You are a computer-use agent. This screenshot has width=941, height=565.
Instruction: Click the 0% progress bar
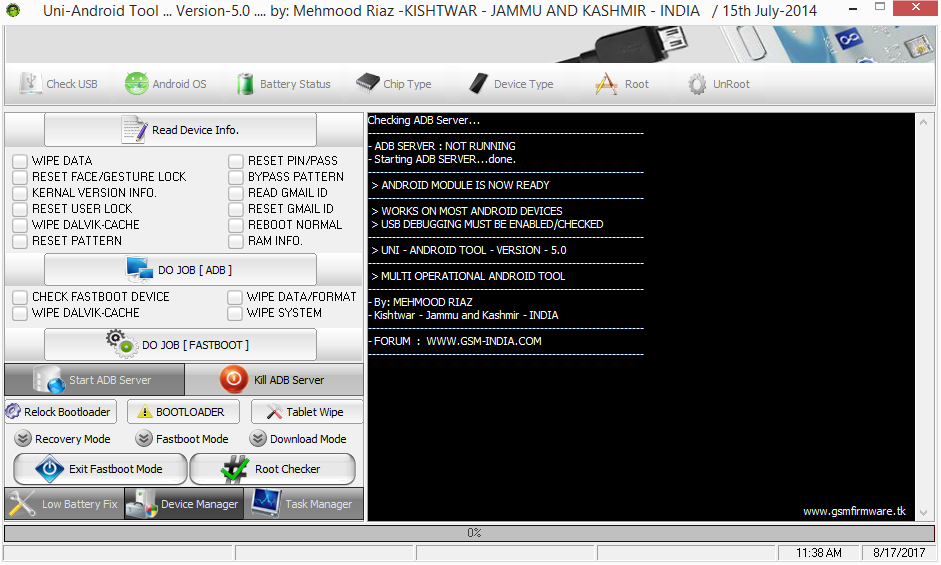click(x=469, y=533)
